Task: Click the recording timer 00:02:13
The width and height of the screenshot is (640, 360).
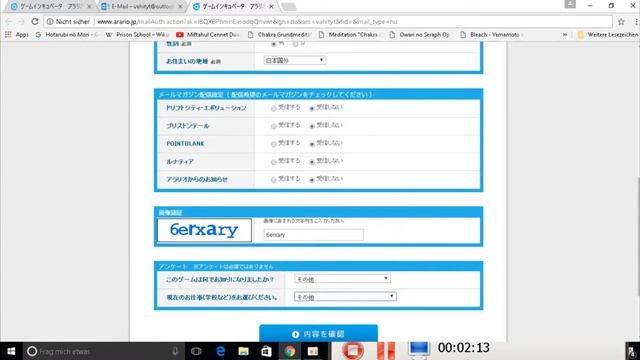Action: [x=464, y=348]
